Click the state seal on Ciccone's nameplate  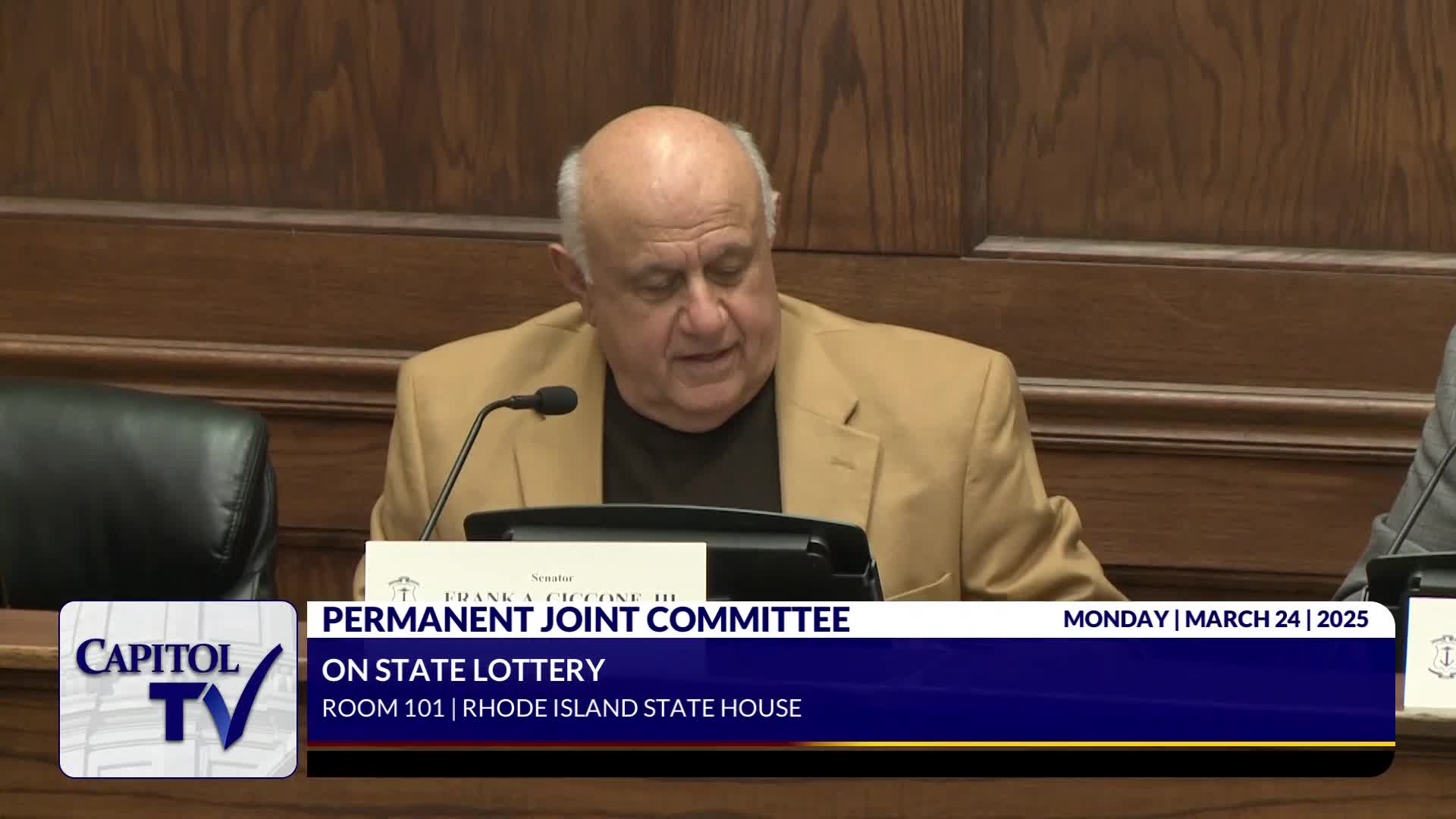coord(403,590)
